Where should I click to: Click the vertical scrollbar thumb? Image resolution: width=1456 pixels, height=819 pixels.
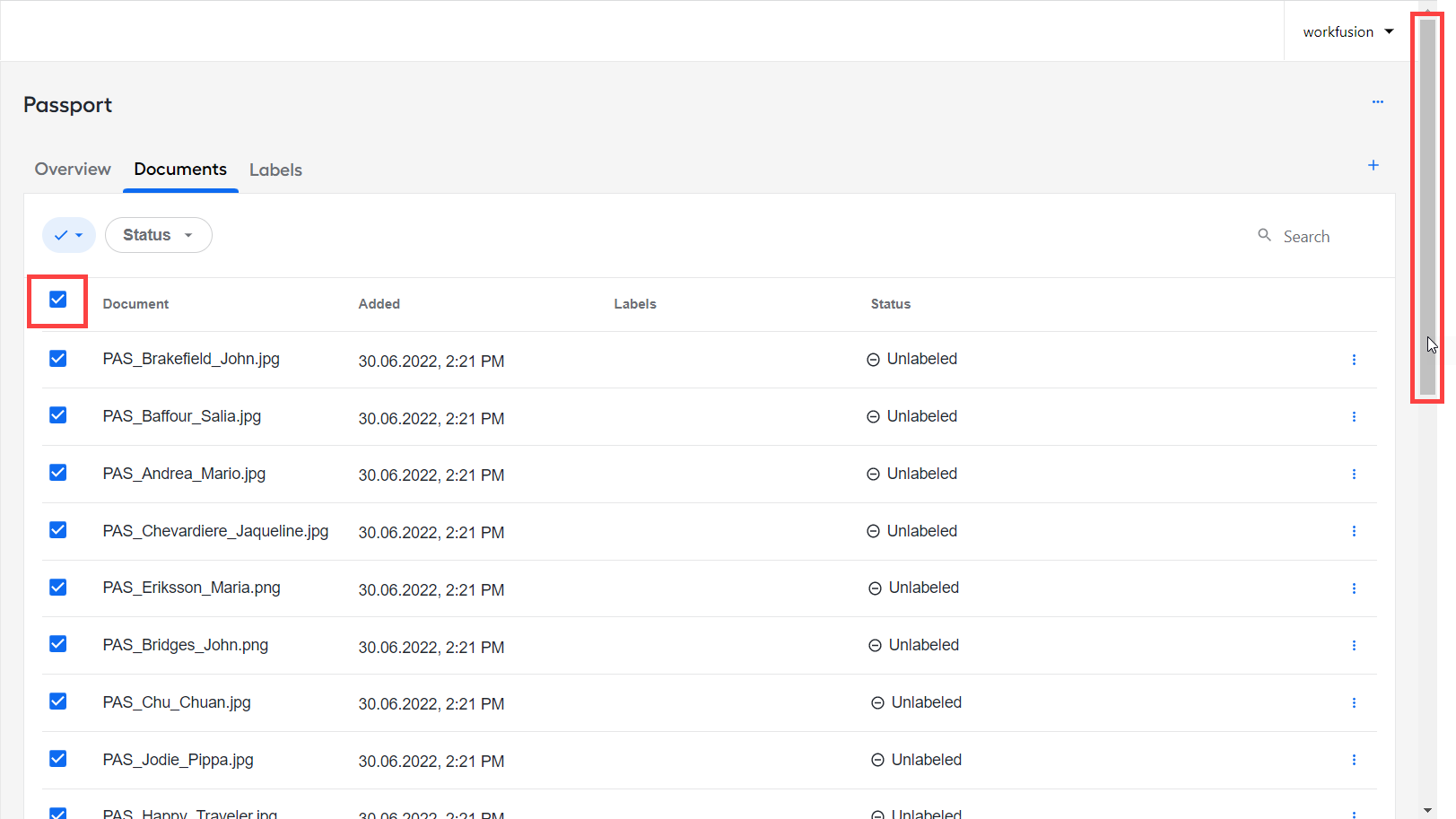coord(1427,208)
